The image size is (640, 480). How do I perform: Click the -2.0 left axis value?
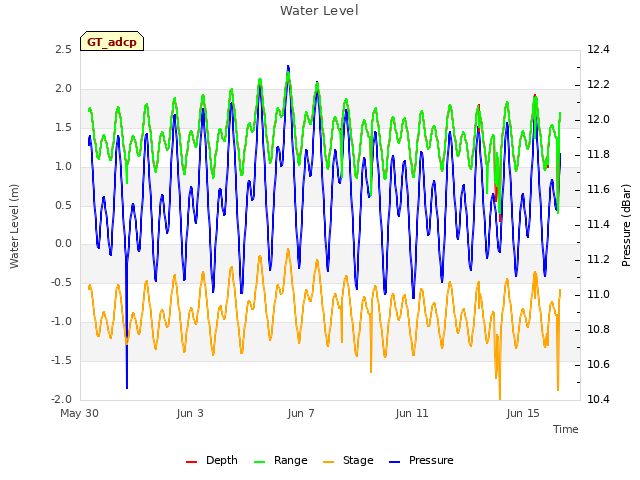pyautogui.click(x=61, y=399)
